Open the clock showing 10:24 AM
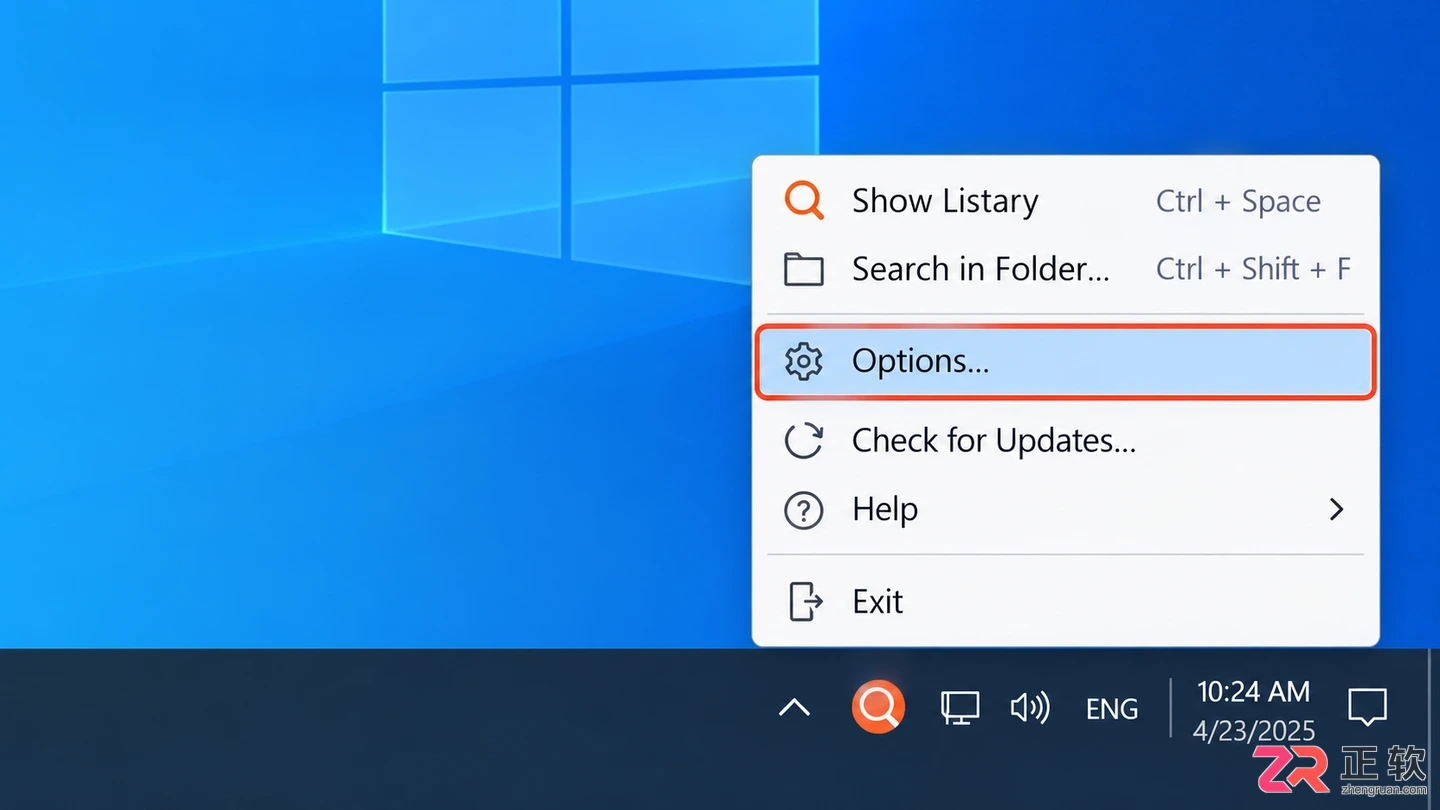Viewport: 1440px width, 810px height. click(x=1254, y=691)
